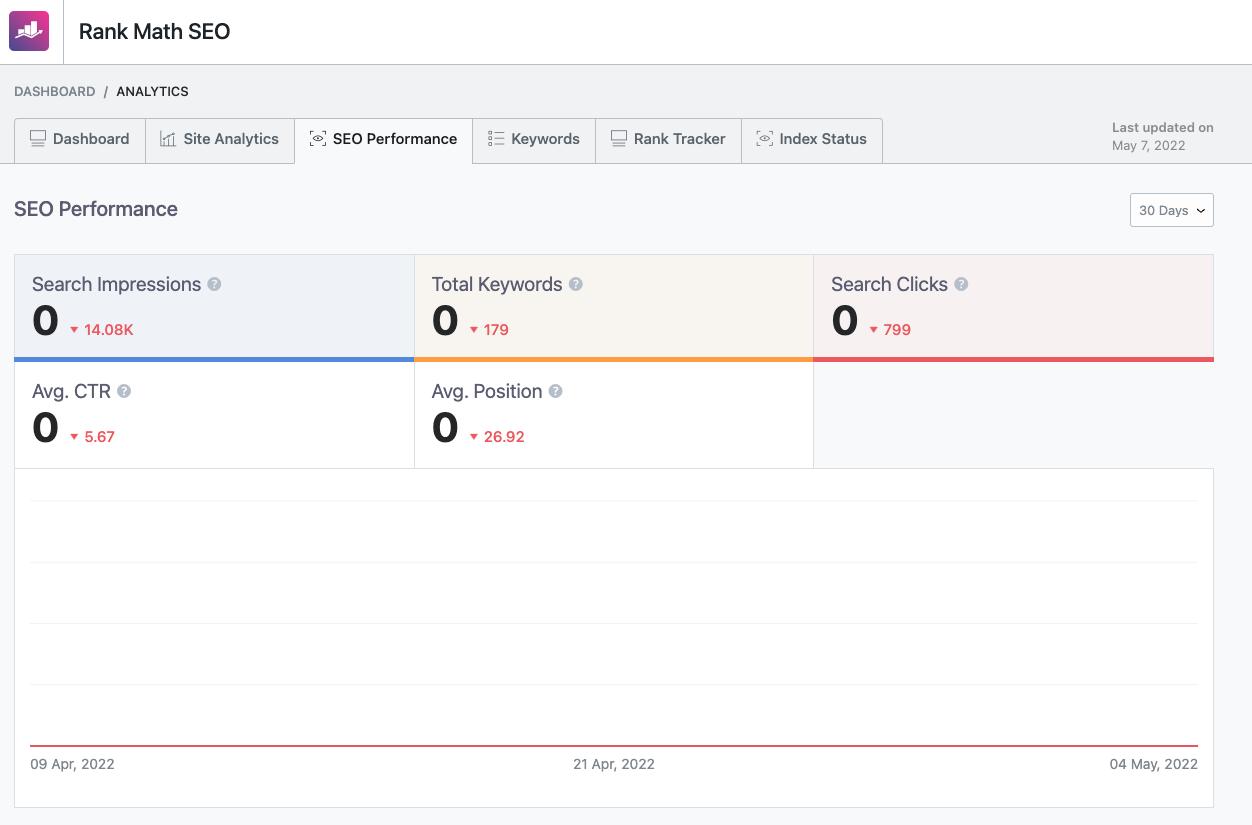The height and width of the screenshot is (825, 1252).
Task: Click the red line in the chart
Action: coord(614,745)
